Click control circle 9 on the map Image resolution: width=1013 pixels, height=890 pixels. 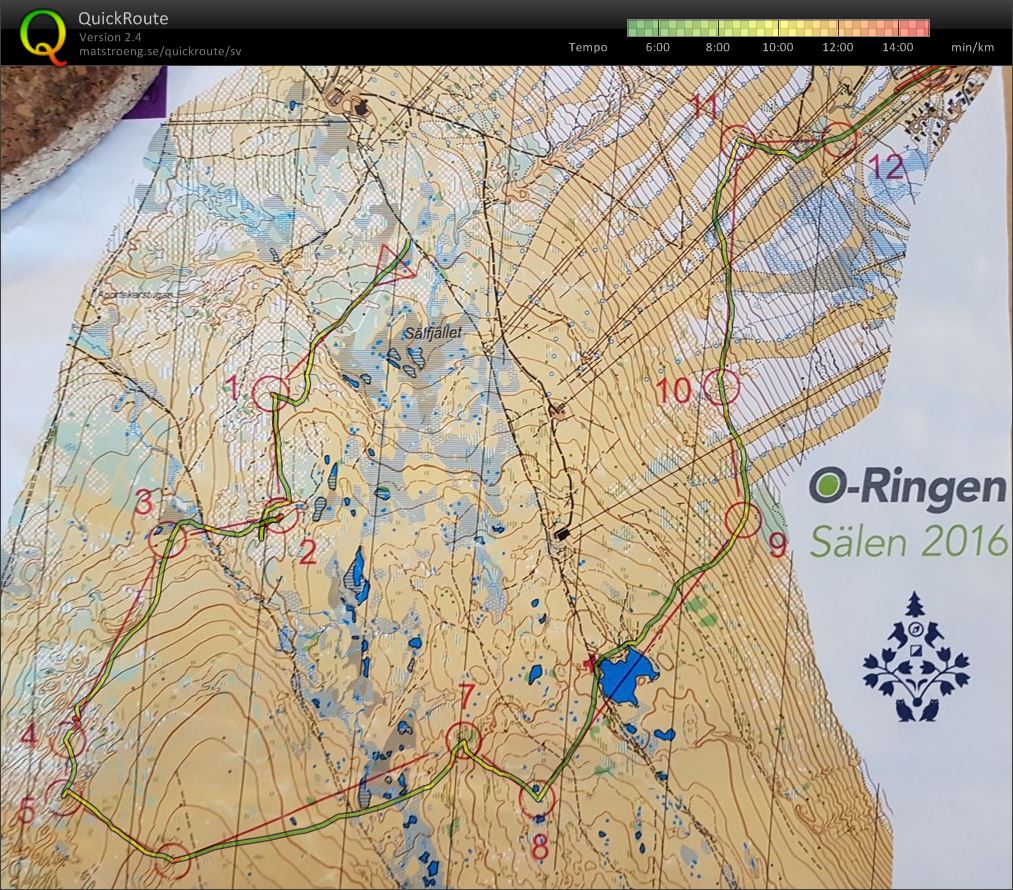(x=743, y=521)
